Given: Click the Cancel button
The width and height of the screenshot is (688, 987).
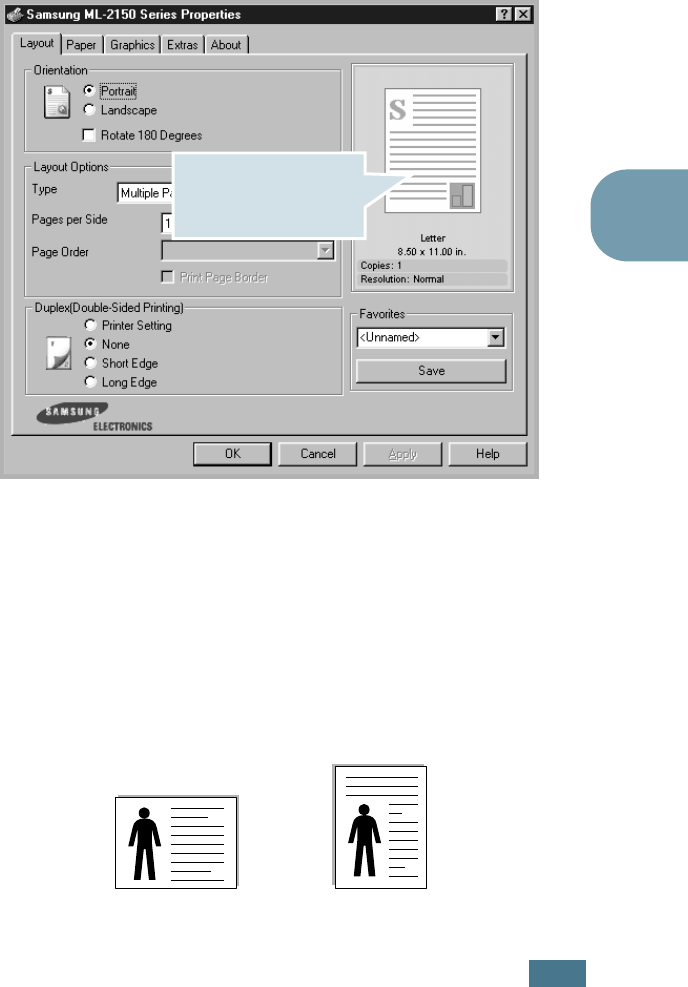Looking at the screenshot, I should pyautogui.click(x=318, y=454).
